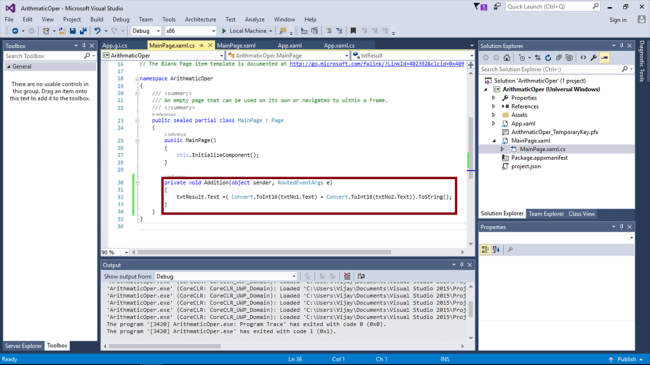Open the go.microsoft.com link in code comment
This screenshot has height=365, width=650.
tap(376, 64)
